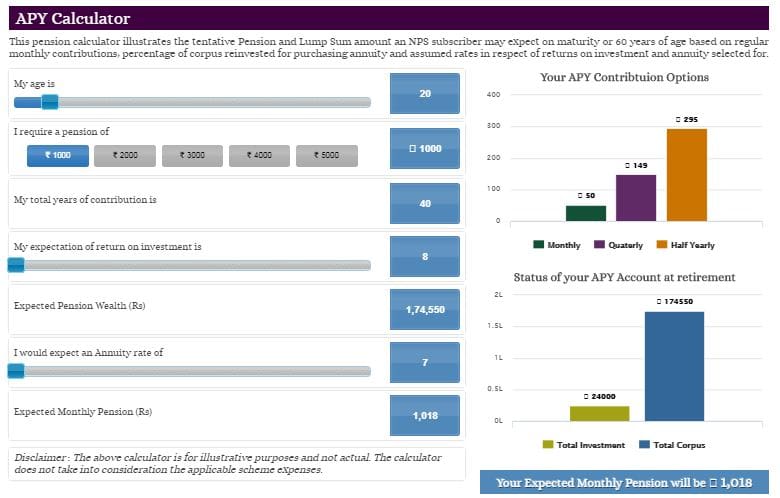The height and width of the screenshot is (498, 780).
Task: Toggle the Total Corpus legend swatch
Action: tap(644, 445)
